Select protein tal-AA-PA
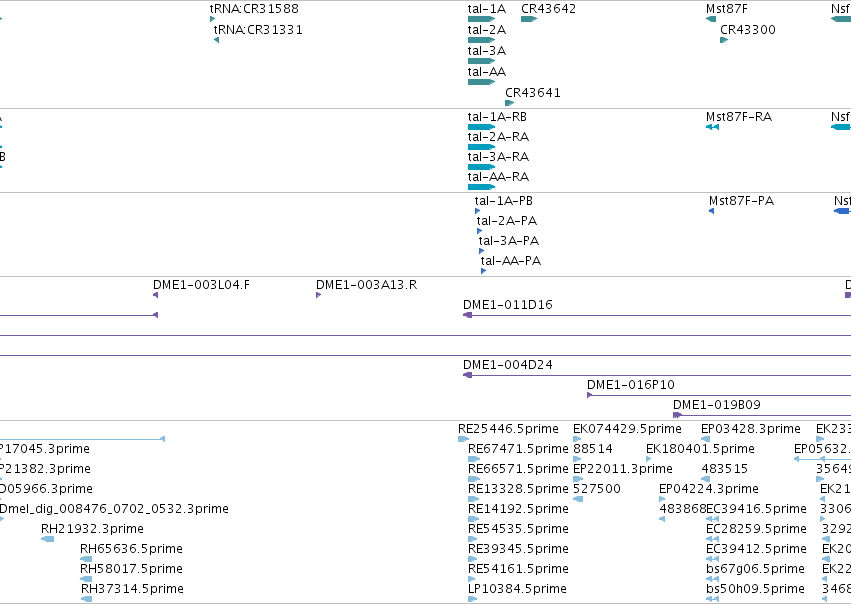This screenshot has height=604, width=851. click(484, 271)
